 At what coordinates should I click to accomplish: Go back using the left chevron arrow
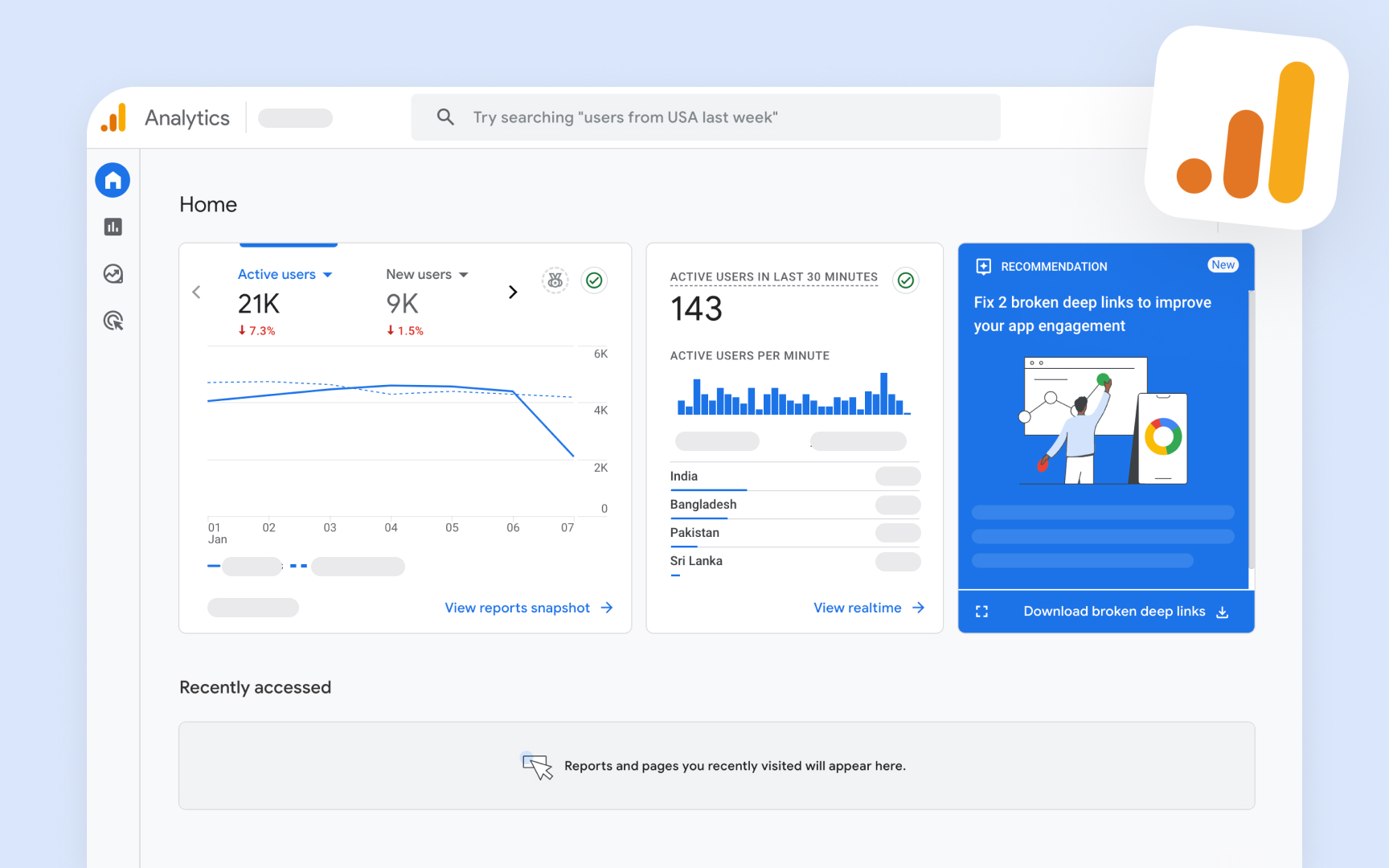(x=196, y=292)
